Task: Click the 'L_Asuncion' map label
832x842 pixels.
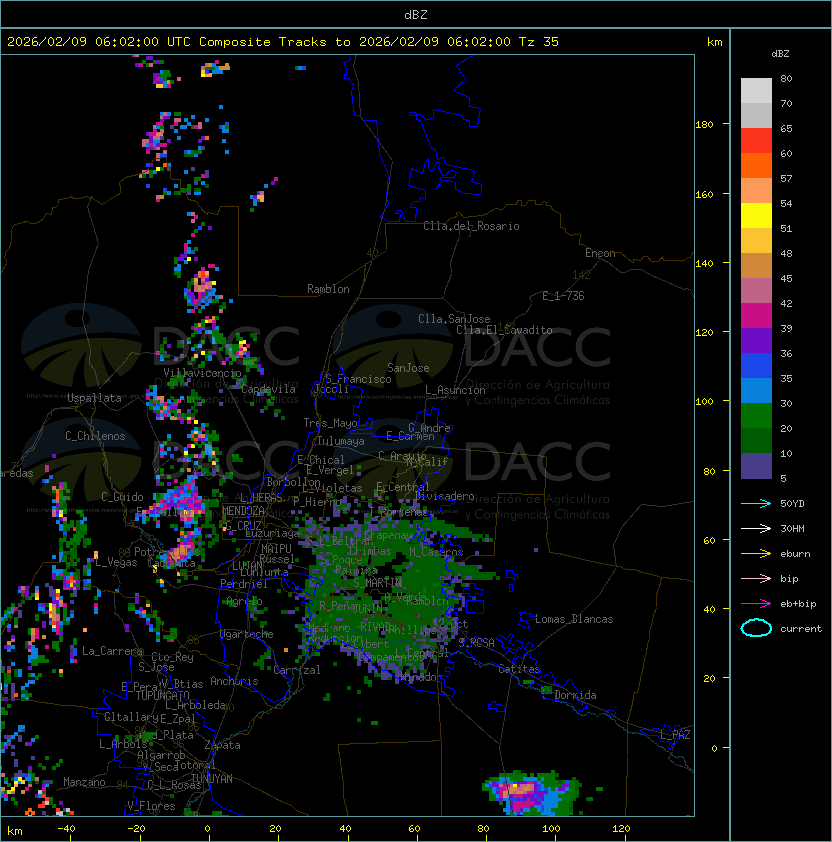Action: [x=455, y=390]
